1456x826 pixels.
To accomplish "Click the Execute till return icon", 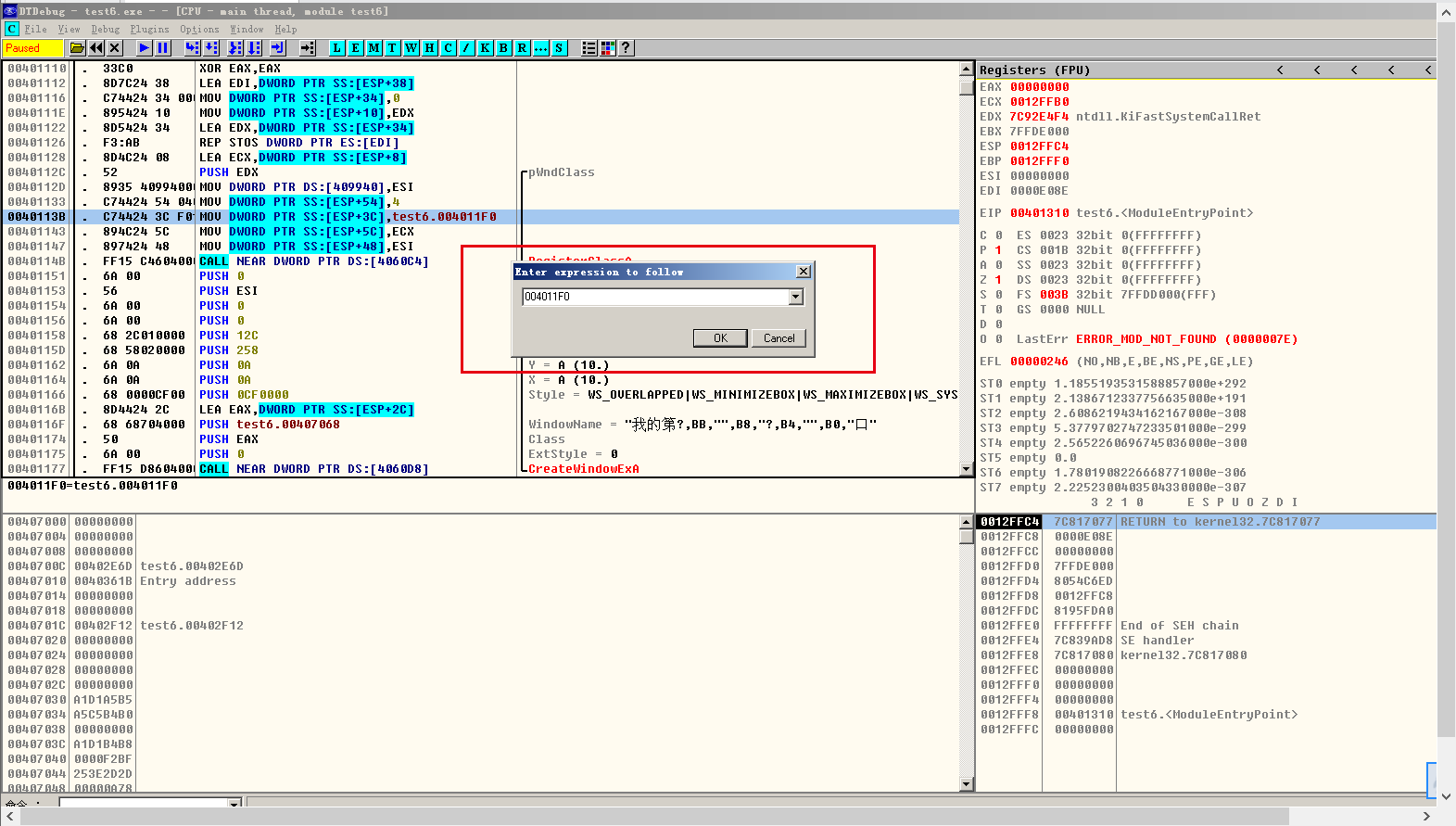I will pyautogui.click(x=278, y=48).
